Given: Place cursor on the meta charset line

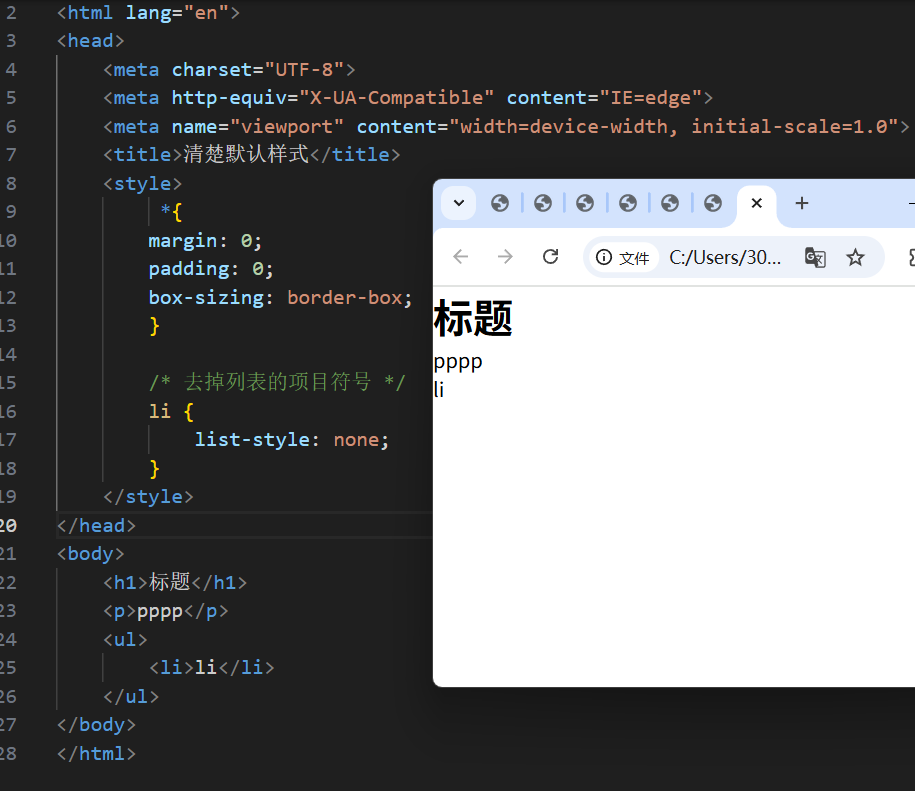Looking at the screenshot, I should (229, 69).
